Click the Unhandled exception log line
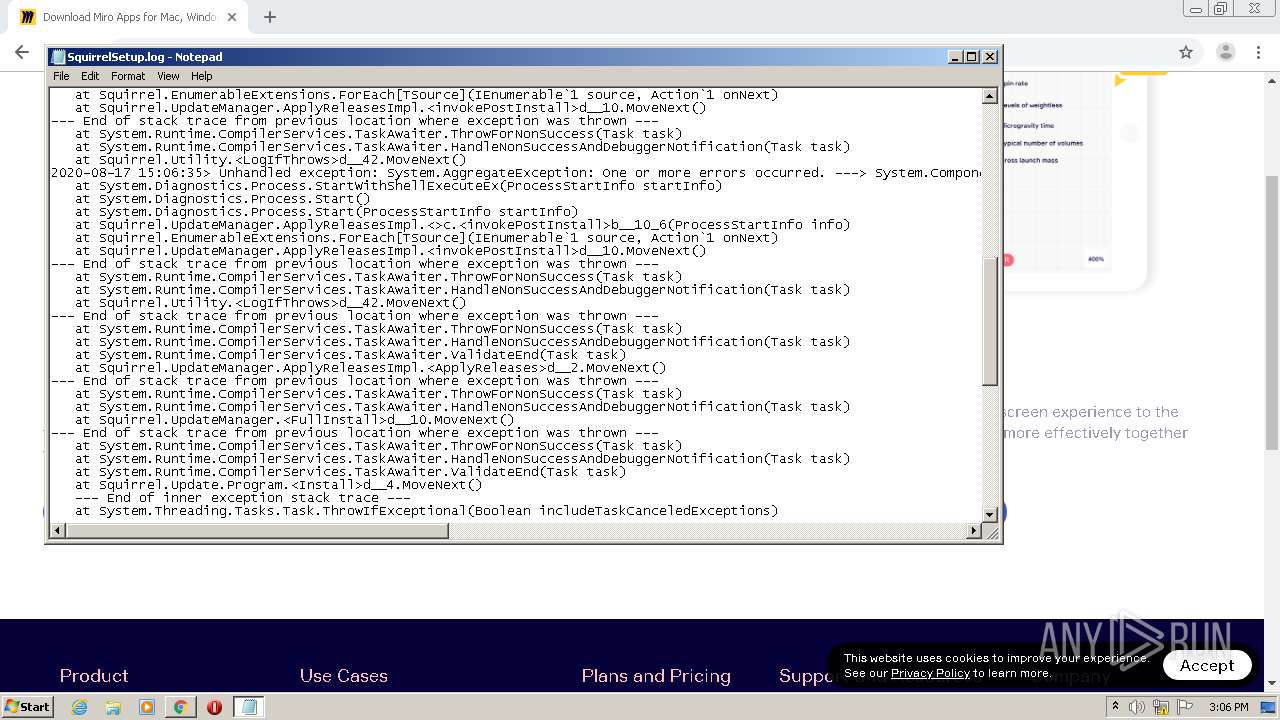This screenshot has width=1280, height=720. pos(515,173)
